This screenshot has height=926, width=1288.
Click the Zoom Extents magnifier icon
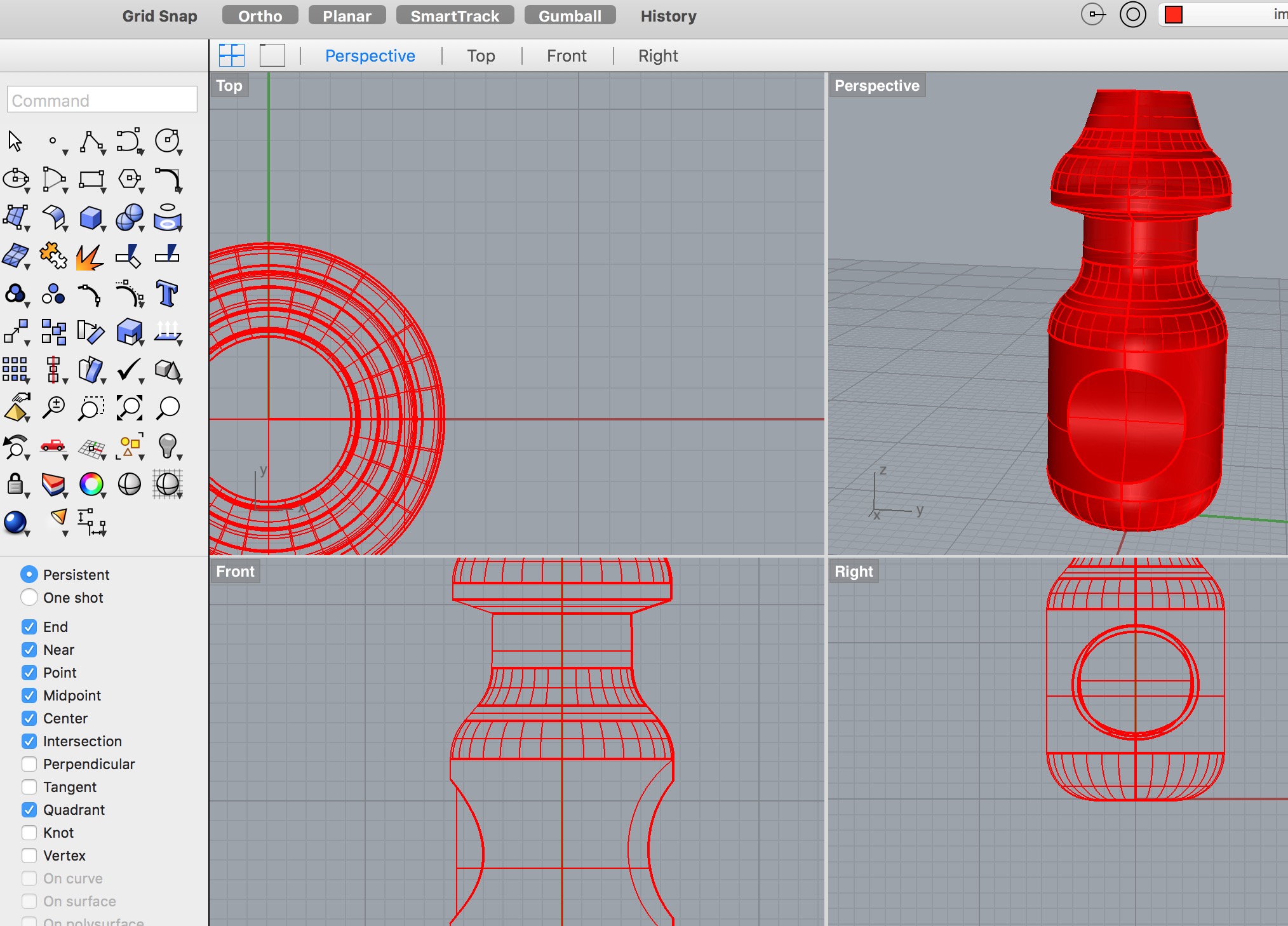click(130, 408)
